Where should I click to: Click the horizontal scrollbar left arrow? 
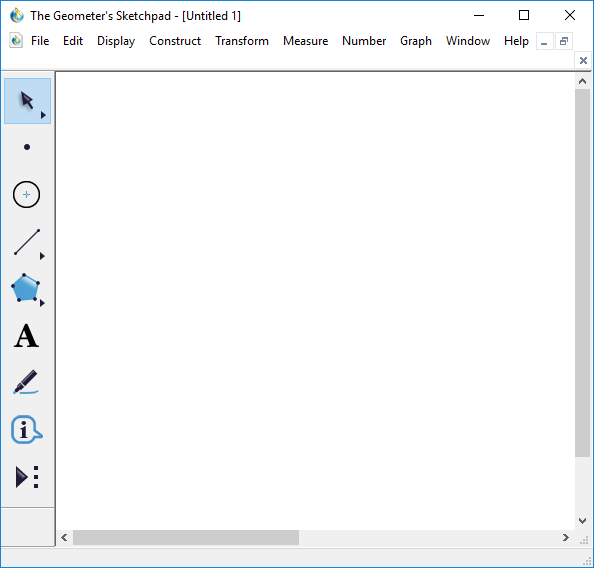[x=64, y=538]
